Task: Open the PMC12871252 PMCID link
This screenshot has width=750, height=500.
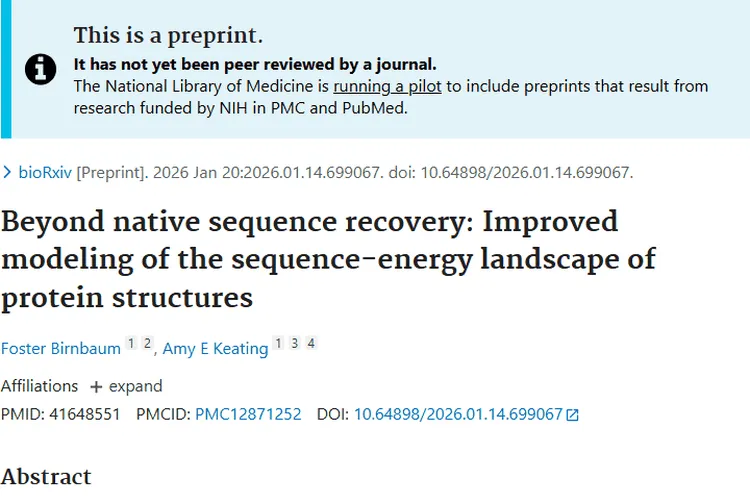Action: (248, 414)
